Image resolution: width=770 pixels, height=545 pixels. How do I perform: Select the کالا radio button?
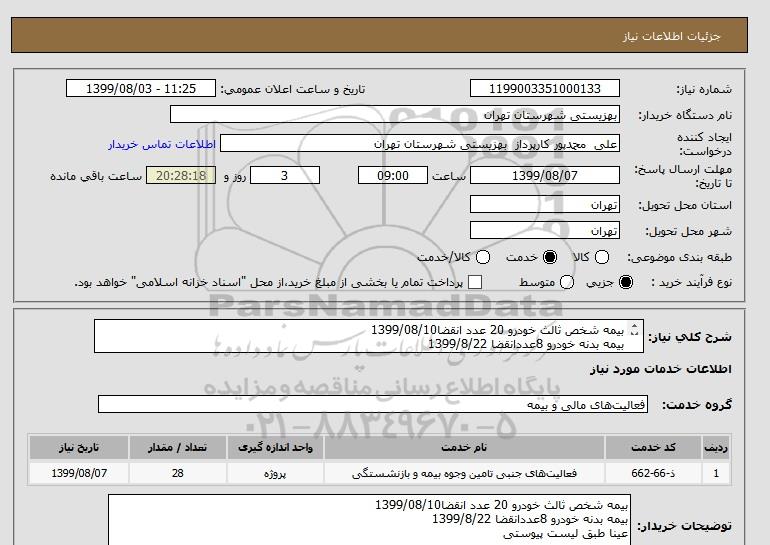[602, 257]
